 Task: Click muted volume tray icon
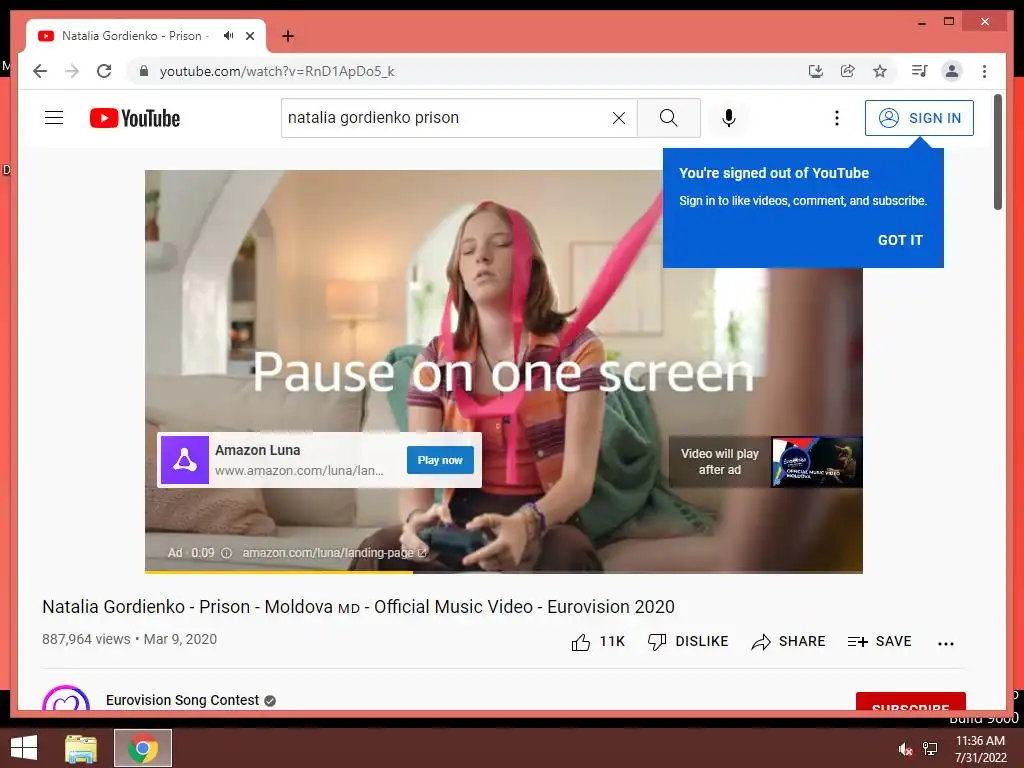pyautogui.click(x=905, y=750)
